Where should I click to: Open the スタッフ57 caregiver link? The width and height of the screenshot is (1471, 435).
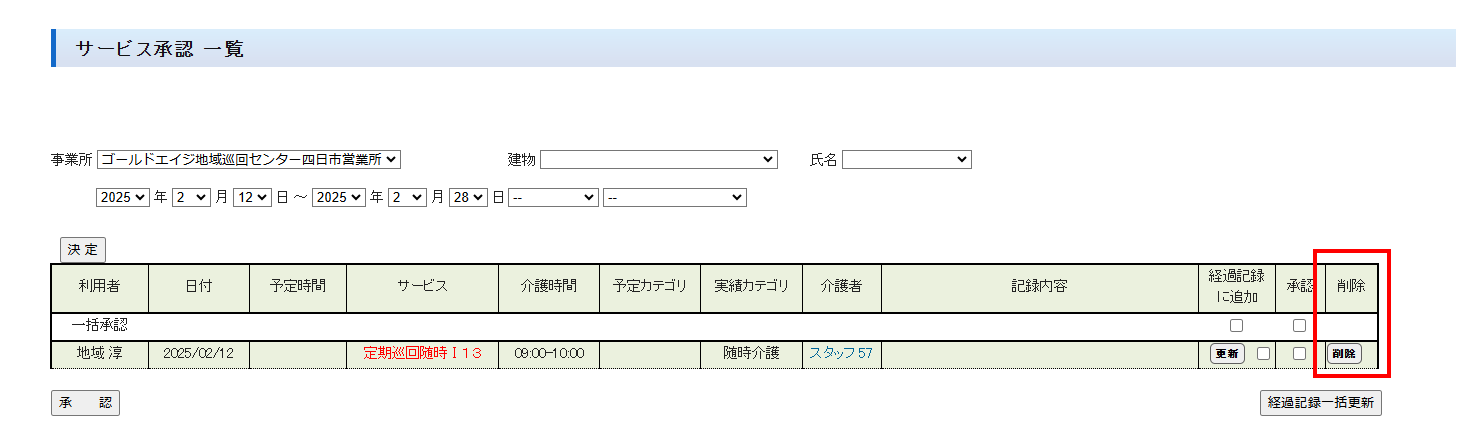(x=840, y=353)
